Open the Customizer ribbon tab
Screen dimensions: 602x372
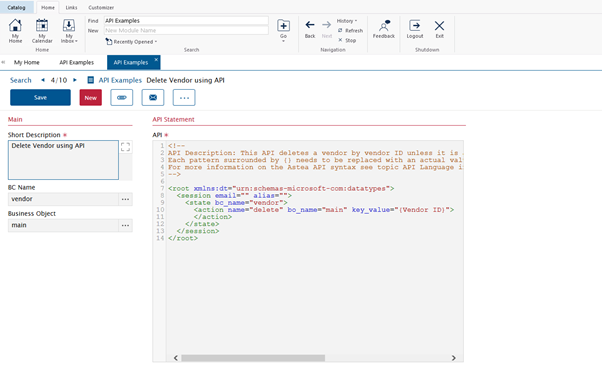click(x=101, y=7)
